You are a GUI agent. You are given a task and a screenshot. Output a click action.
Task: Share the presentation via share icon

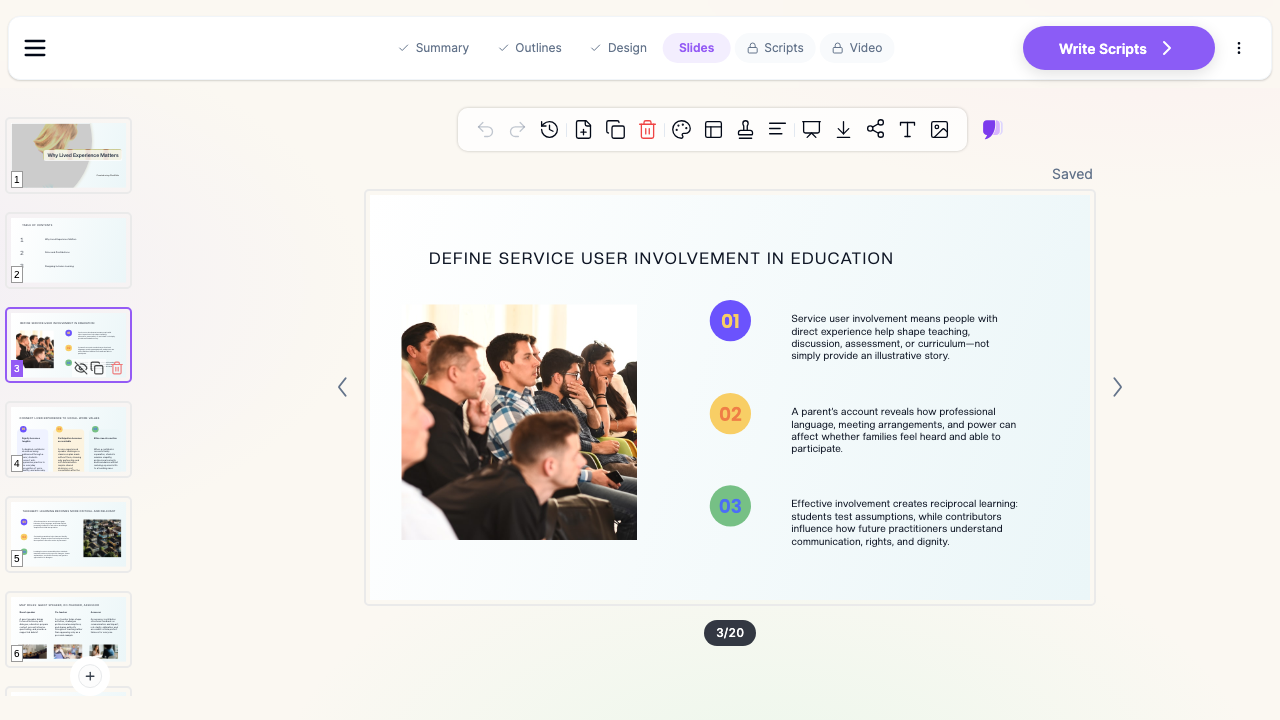875,129
